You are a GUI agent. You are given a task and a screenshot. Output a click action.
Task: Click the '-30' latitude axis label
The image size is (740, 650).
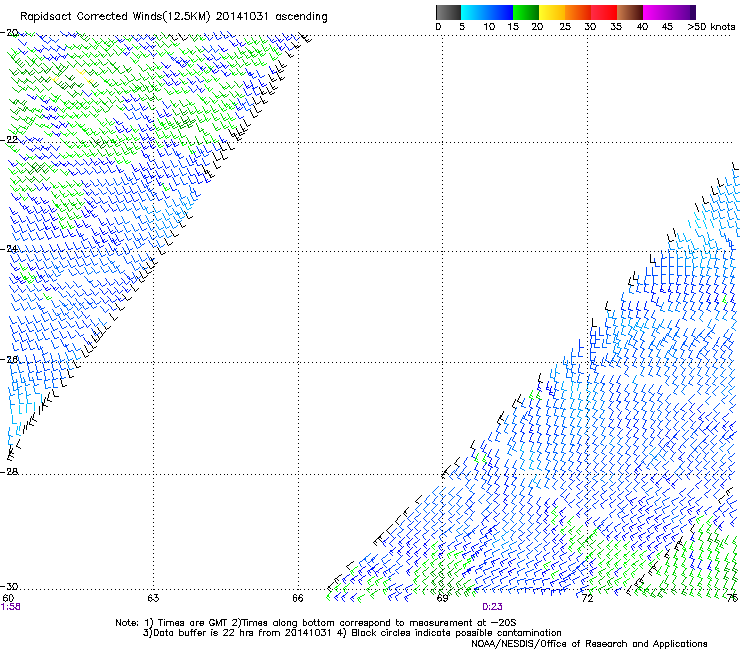(9, 586)
